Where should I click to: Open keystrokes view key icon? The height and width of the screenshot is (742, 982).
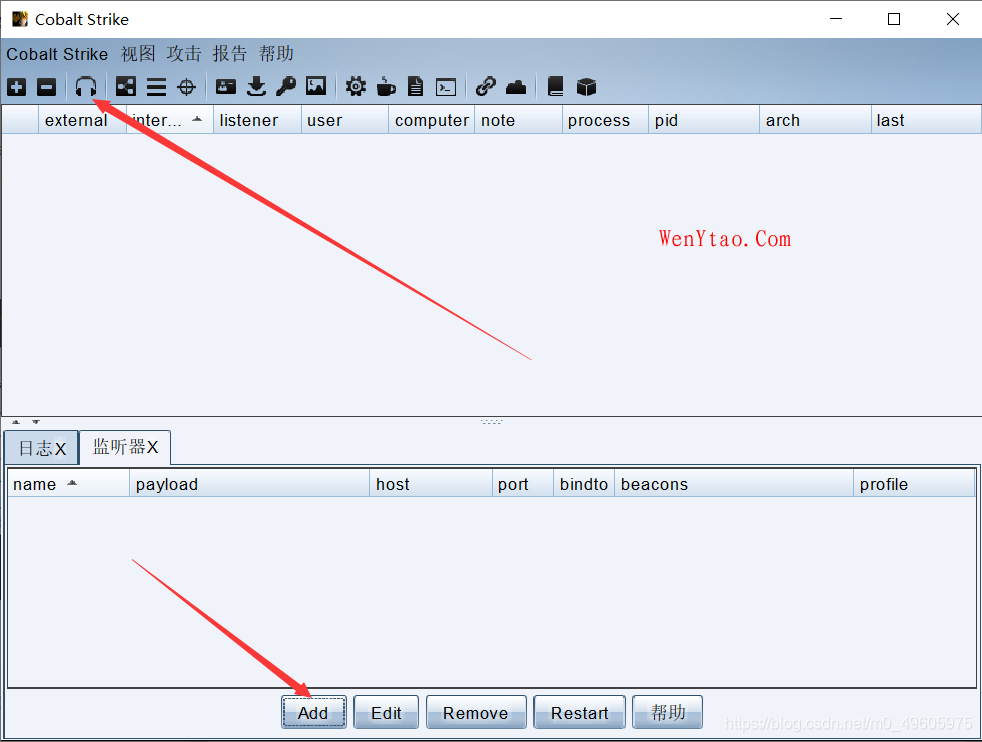pyautogui.click(x=286, y=86)
